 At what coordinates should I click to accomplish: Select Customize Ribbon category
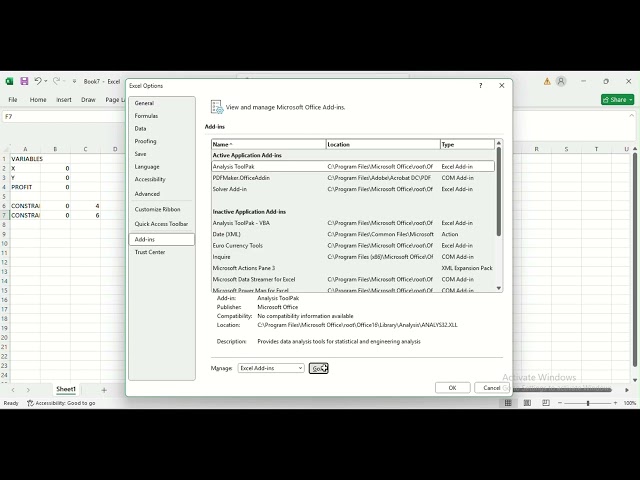(162, 209)
